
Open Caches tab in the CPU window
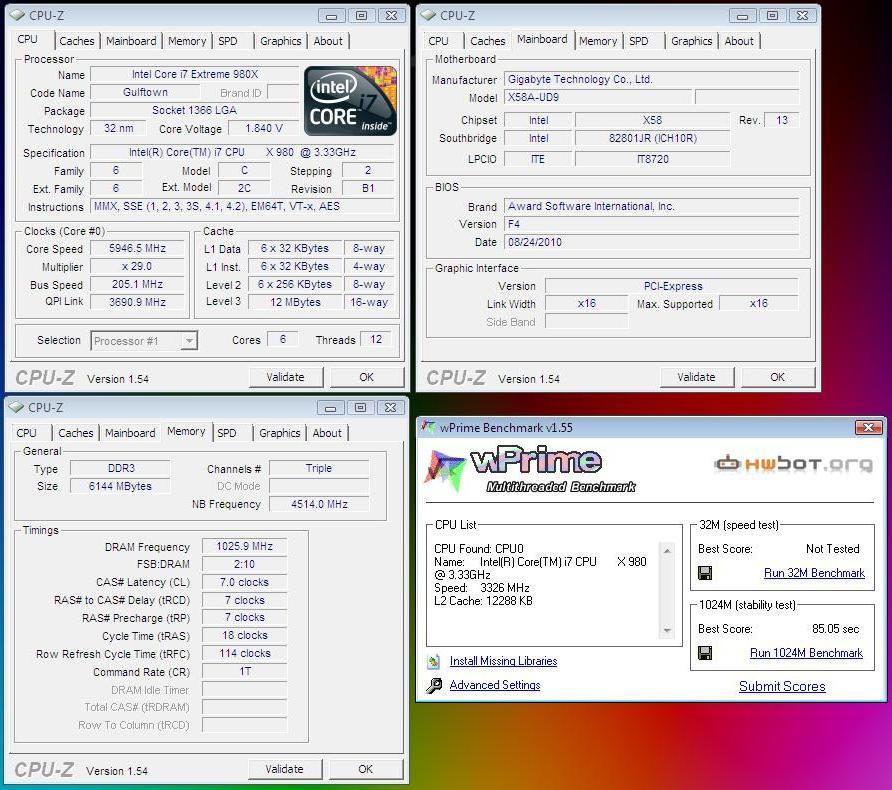pos(77,41)
